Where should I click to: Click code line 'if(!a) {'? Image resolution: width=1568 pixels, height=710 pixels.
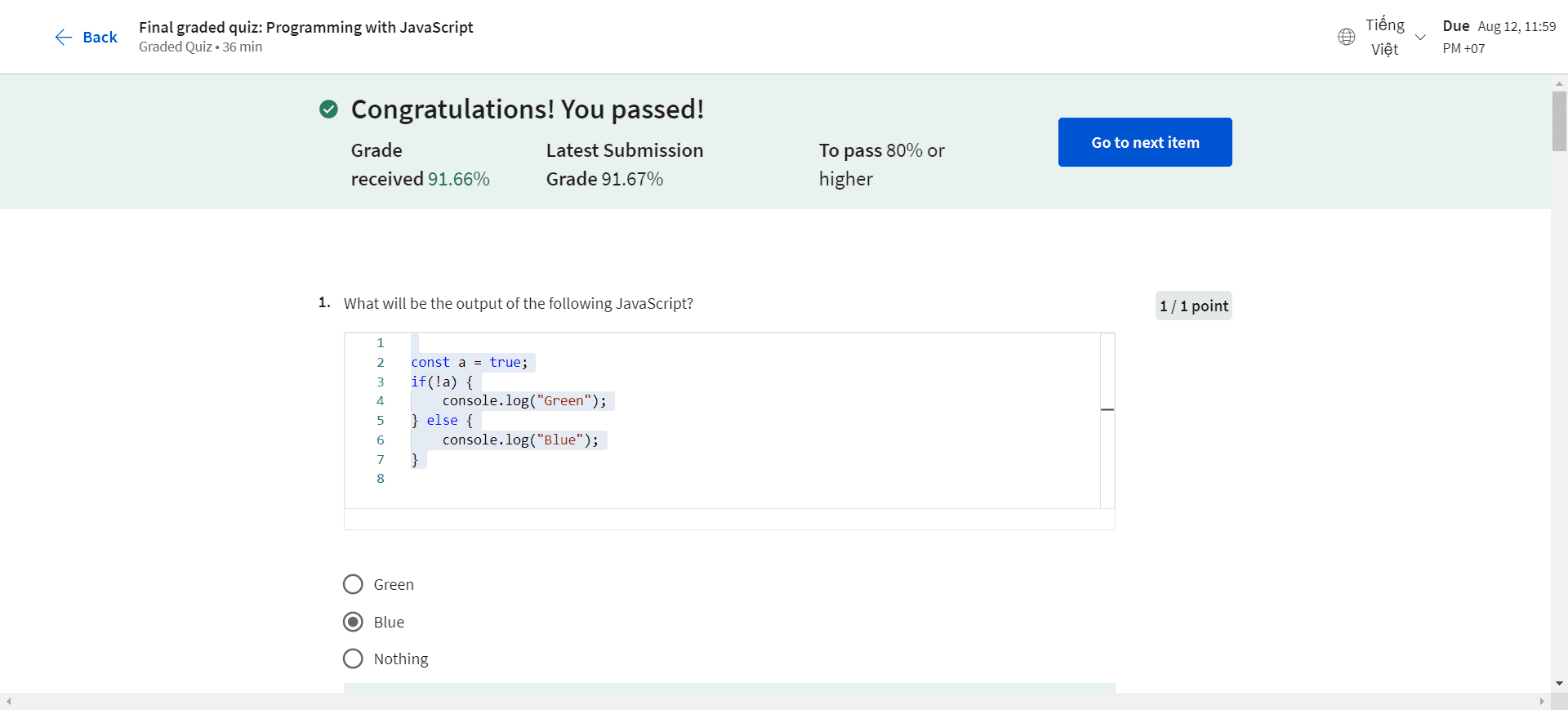click(x=442, y=382)
